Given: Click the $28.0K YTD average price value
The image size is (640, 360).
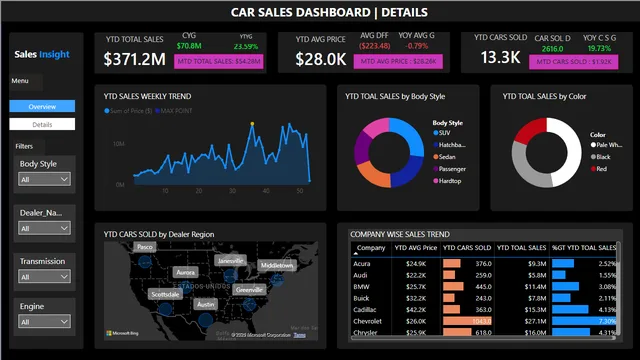Looking at the screenshot, I should coord(321,59).
